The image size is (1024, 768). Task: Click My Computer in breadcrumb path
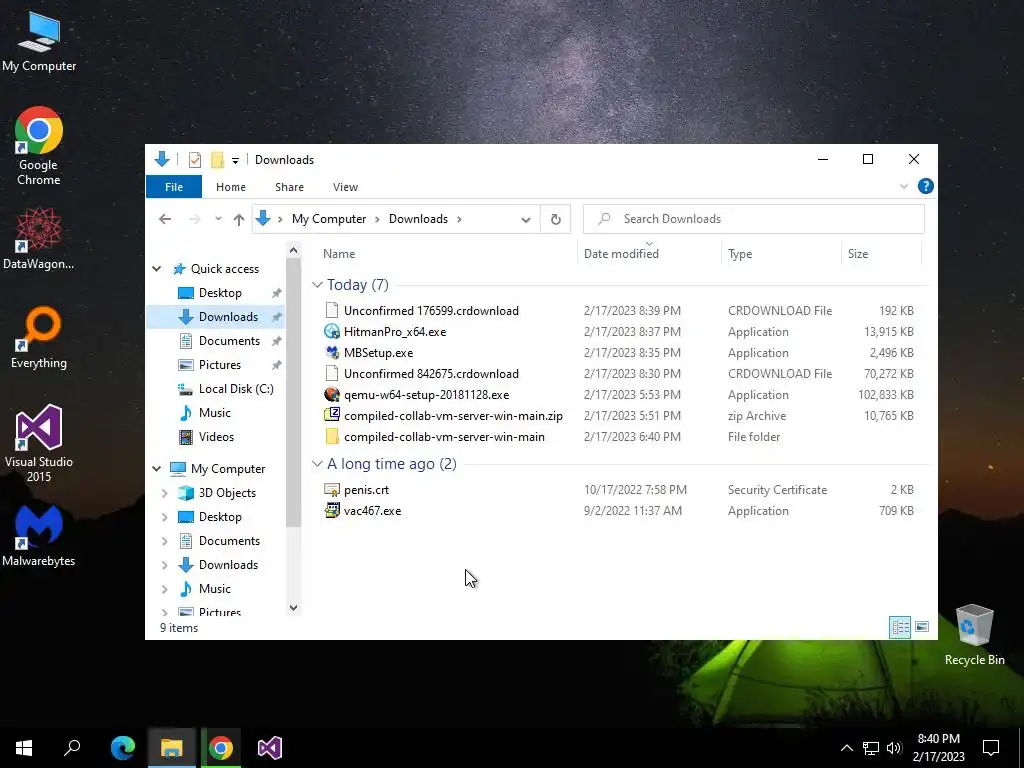328,219
